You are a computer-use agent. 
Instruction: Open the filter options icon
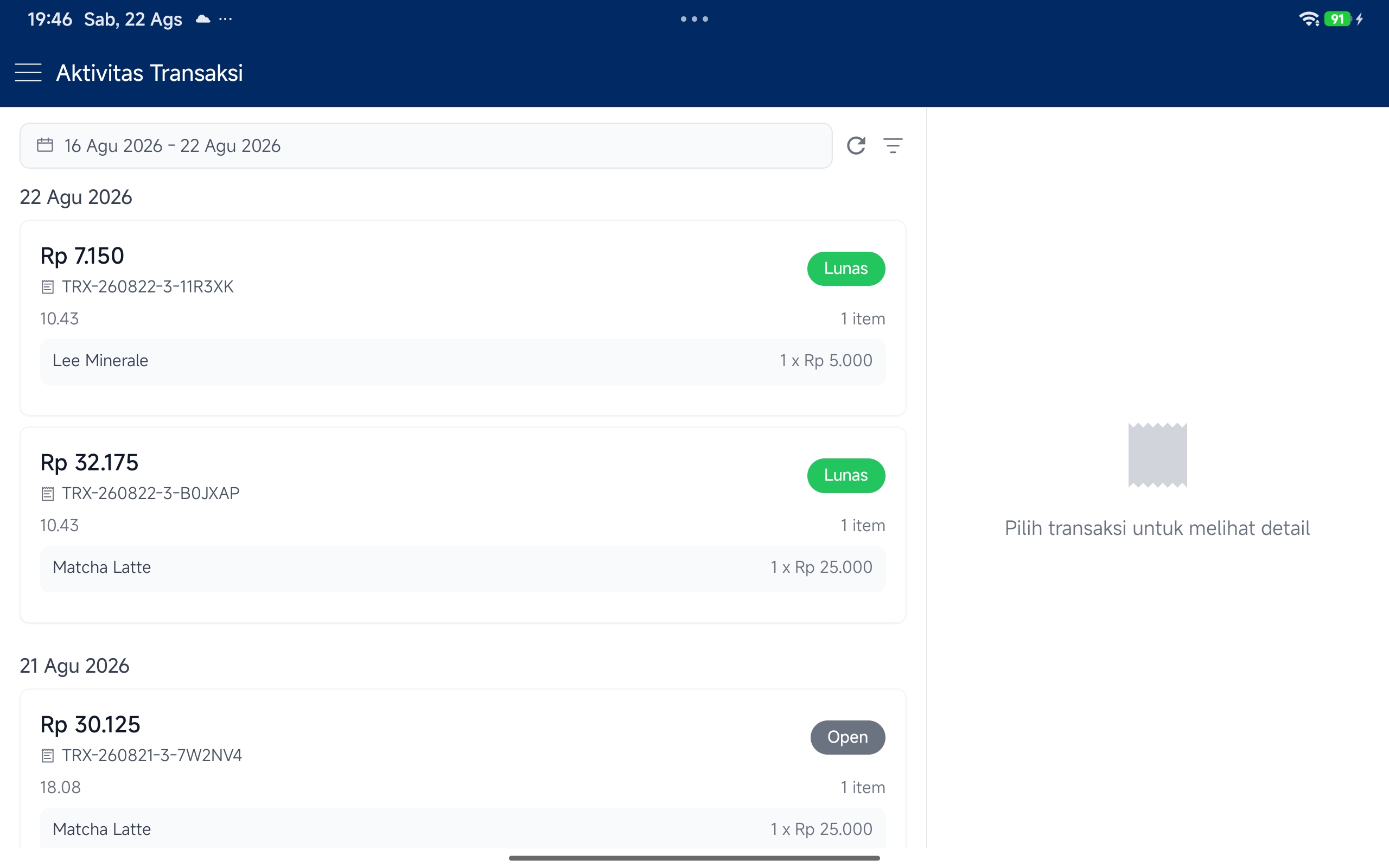(x=893, y=146)
